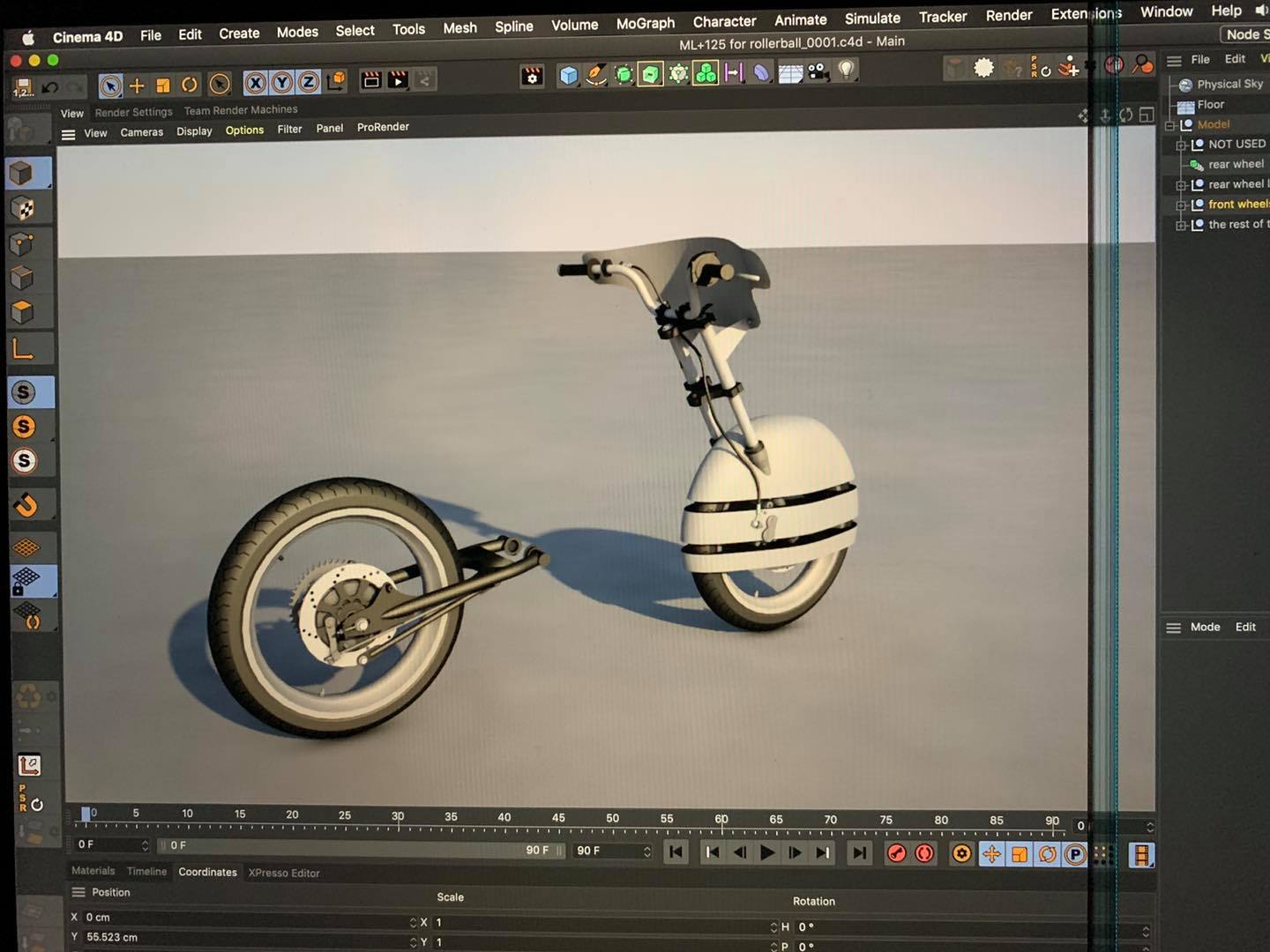Step to the next frame
The width and height of the screenshot is (1270, 952).
pyautogui.click(x=795, y=852)
